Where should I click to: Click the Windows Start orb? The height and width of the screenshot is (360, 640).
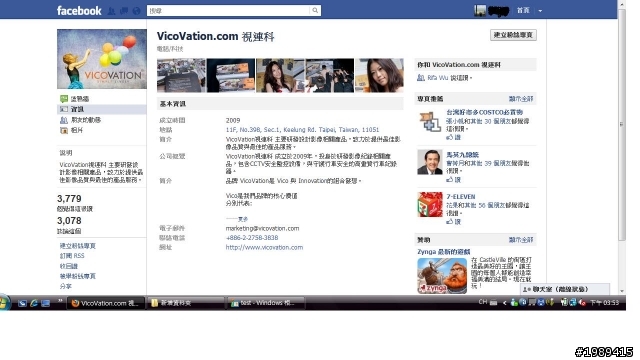click(x=5, y=303)
